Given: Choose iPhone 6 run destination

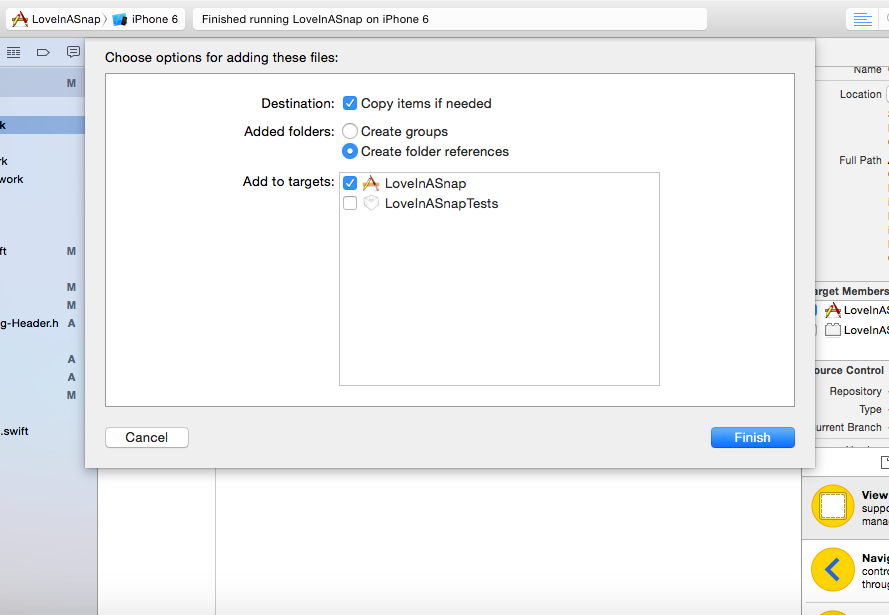Looking at the screenshot, I should pyautogui.click(x=155, y=19).
